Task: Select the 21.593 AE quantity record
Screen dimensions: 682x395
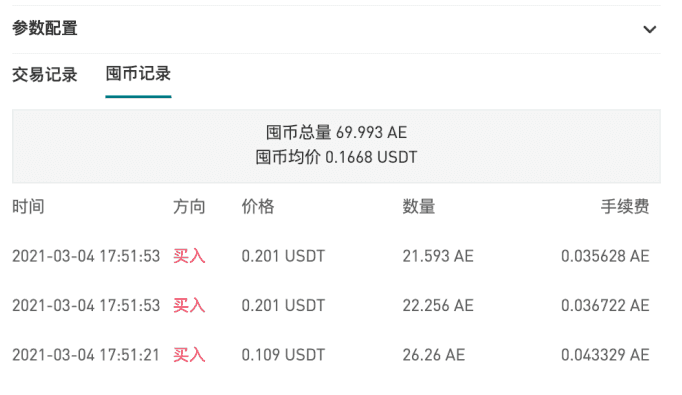Action: pos(438,256)
